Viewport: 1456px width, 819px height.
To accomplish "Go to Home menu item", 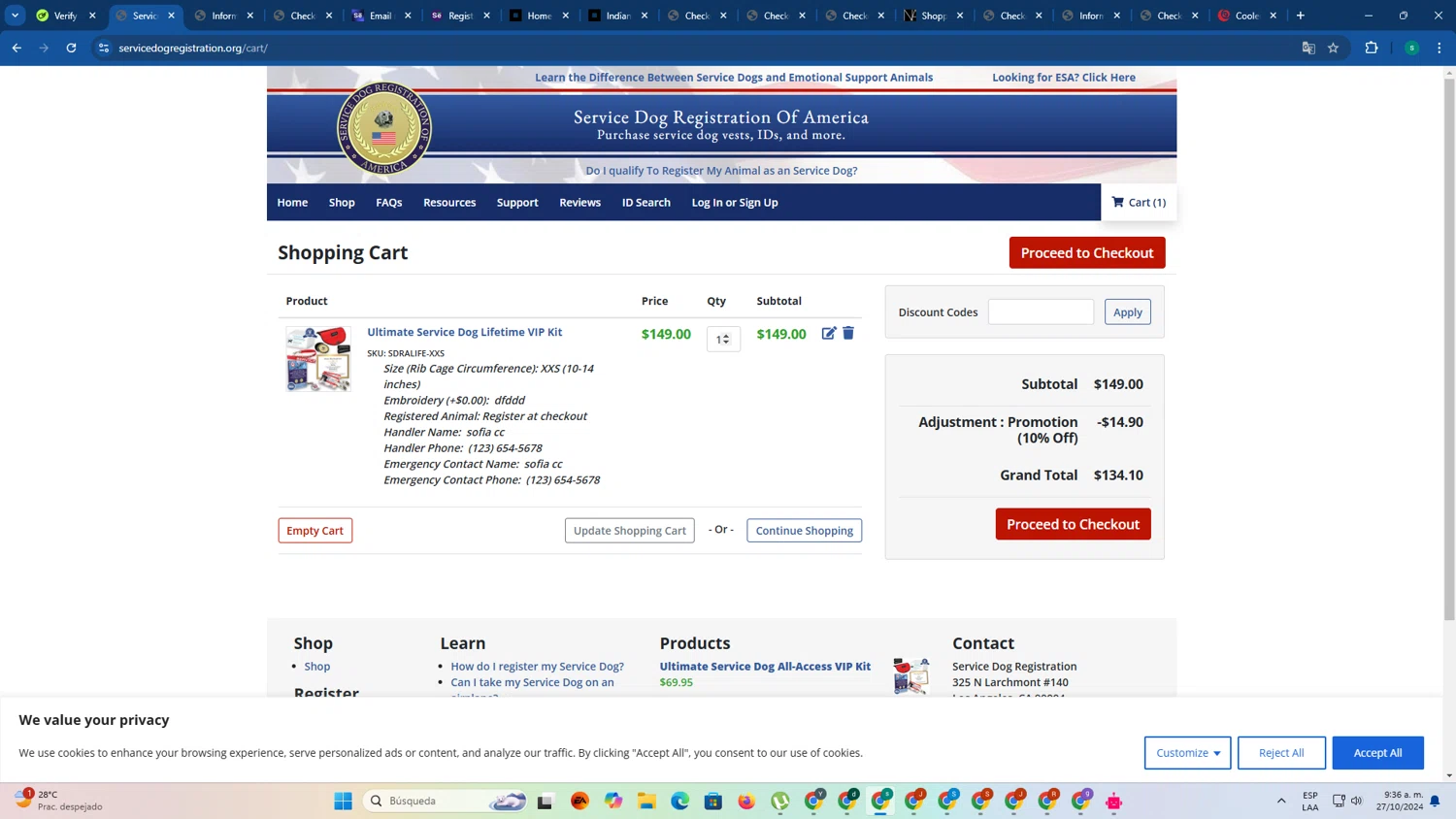I will [x=292, y=202].
